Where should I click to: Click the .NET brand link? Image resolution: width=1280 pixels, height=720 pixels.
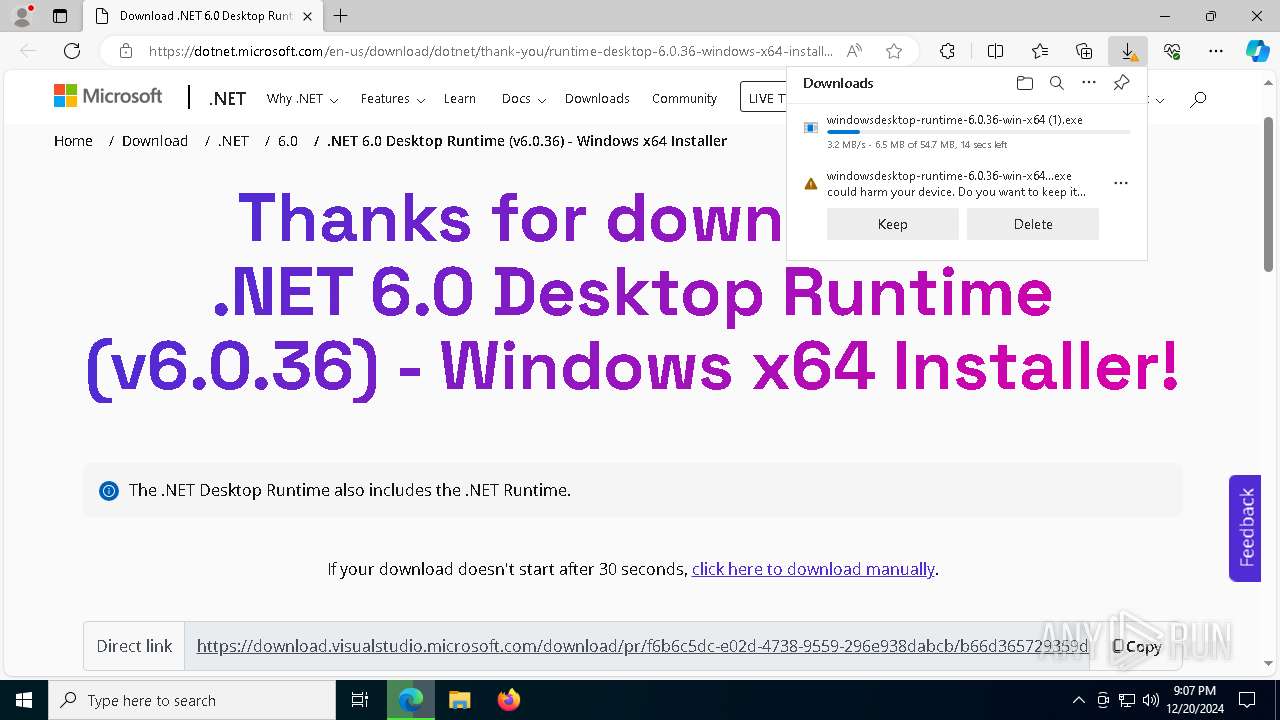coord(227,98)
